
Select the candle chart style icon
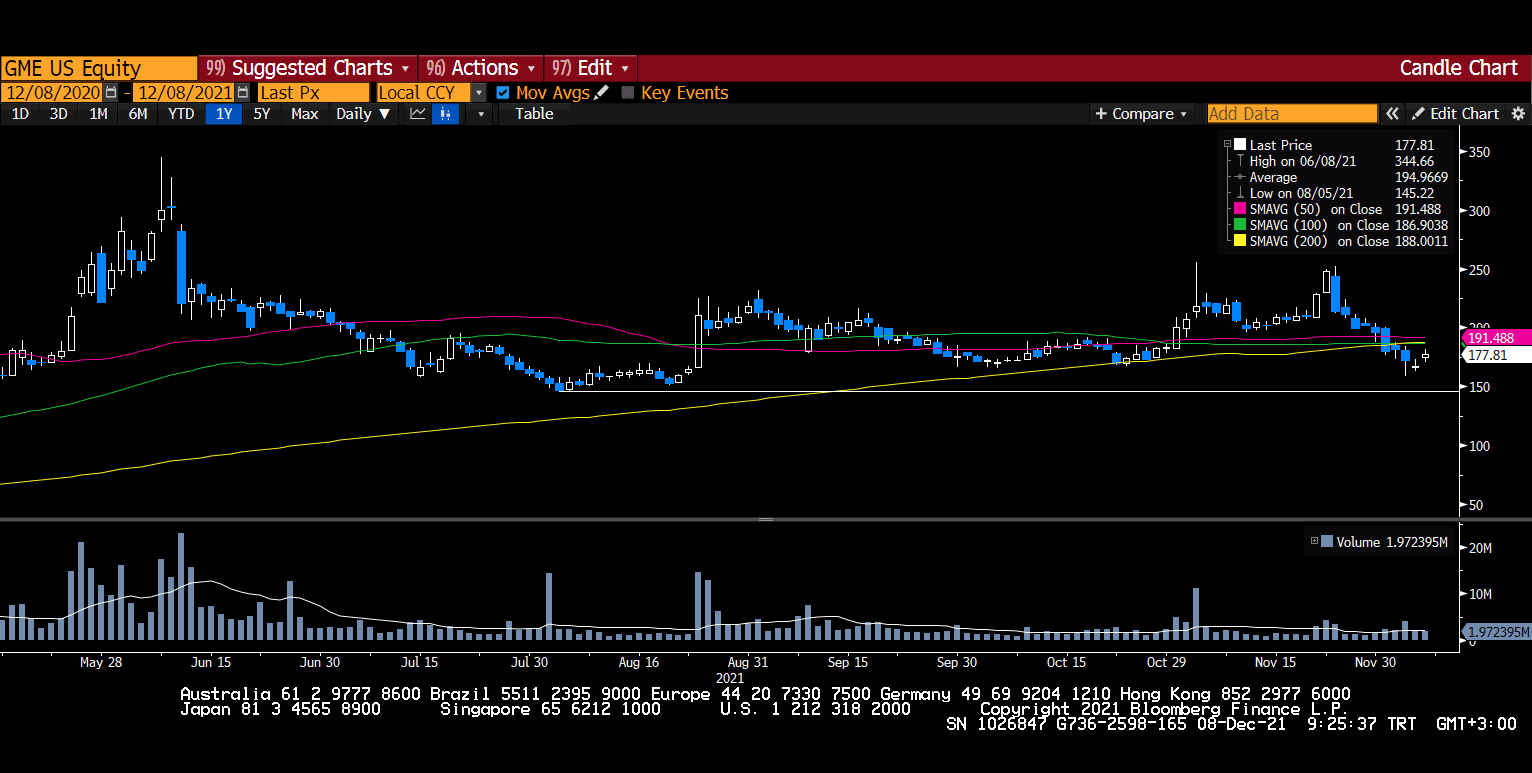(x=445, y=114)
